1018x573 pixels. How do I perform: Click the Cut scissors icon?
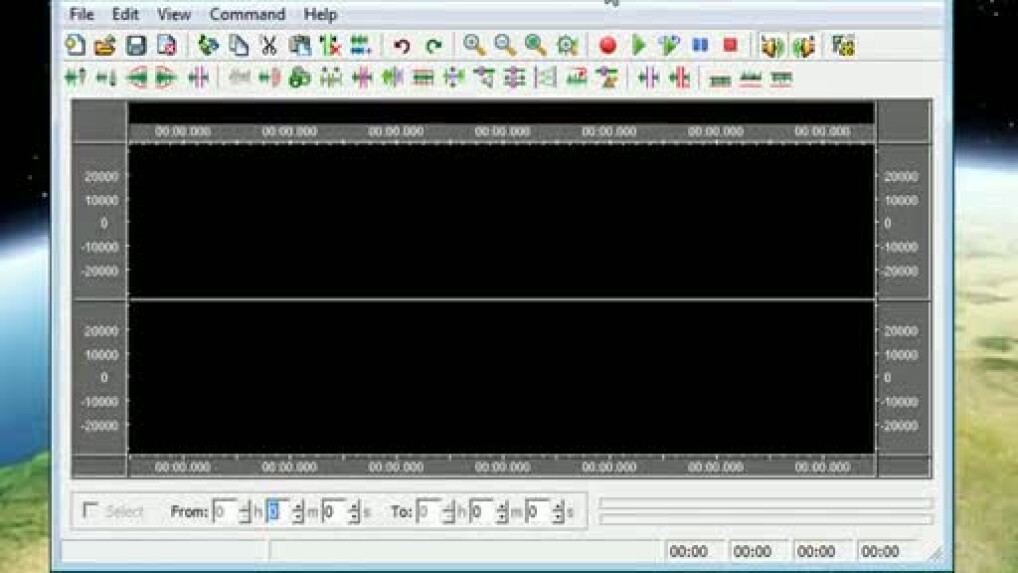click(268, 45)
